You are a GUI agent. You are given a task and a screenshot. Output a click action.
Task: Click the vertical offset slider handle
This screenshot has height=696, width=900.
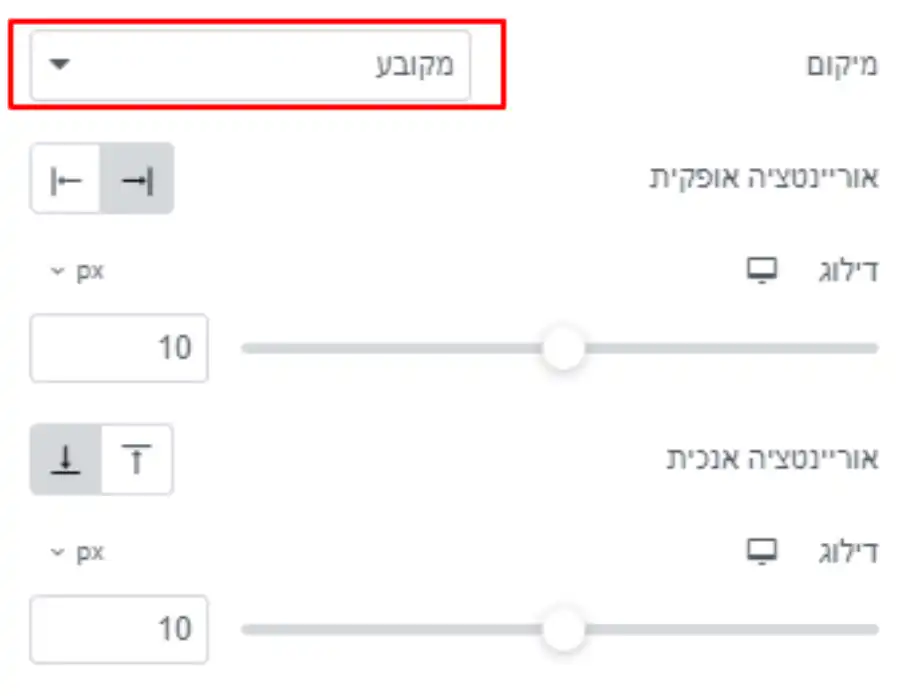[x=563, y=629]
